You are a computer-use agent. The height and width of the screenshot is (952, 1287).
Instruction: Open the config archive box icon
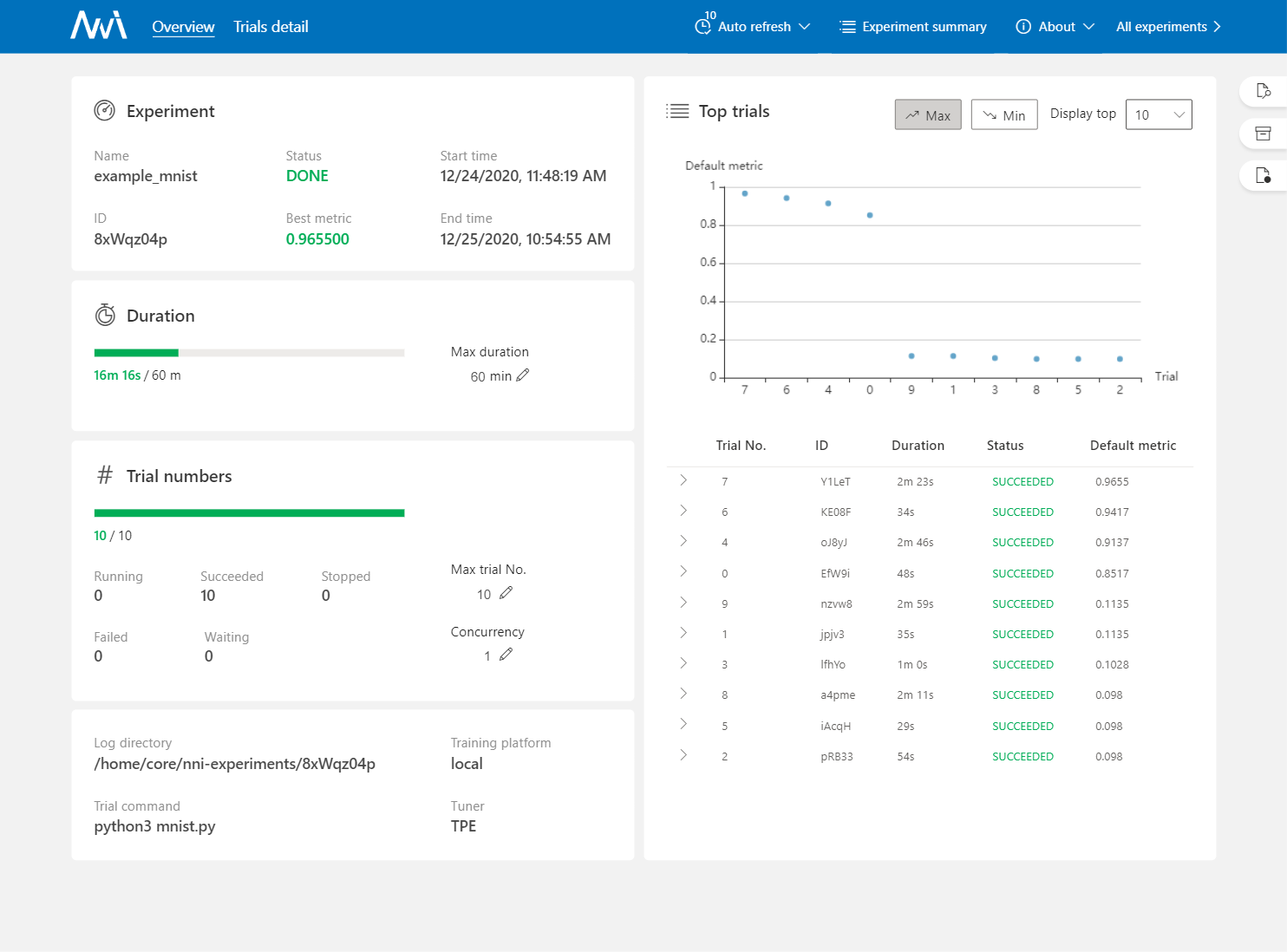click(1263, 134)
